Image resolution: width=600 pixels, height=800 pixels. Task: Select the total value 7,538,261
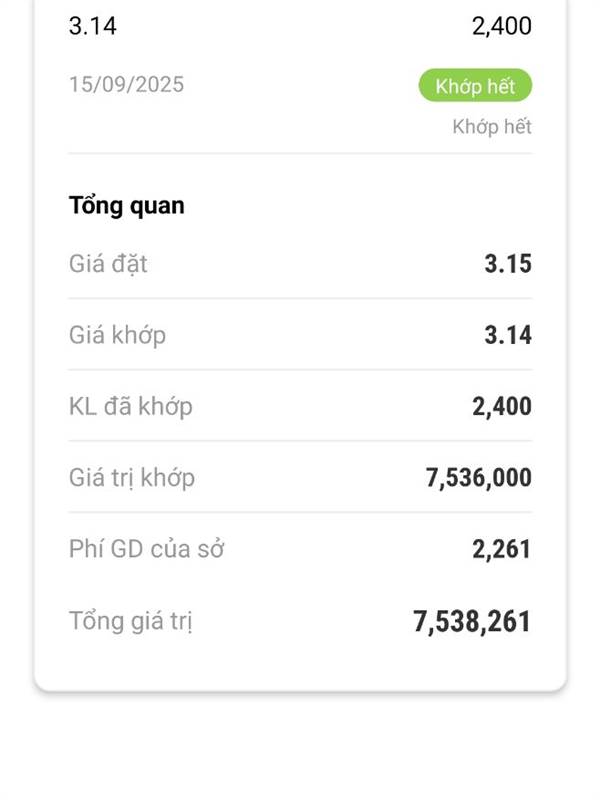(x=471, y=622)
